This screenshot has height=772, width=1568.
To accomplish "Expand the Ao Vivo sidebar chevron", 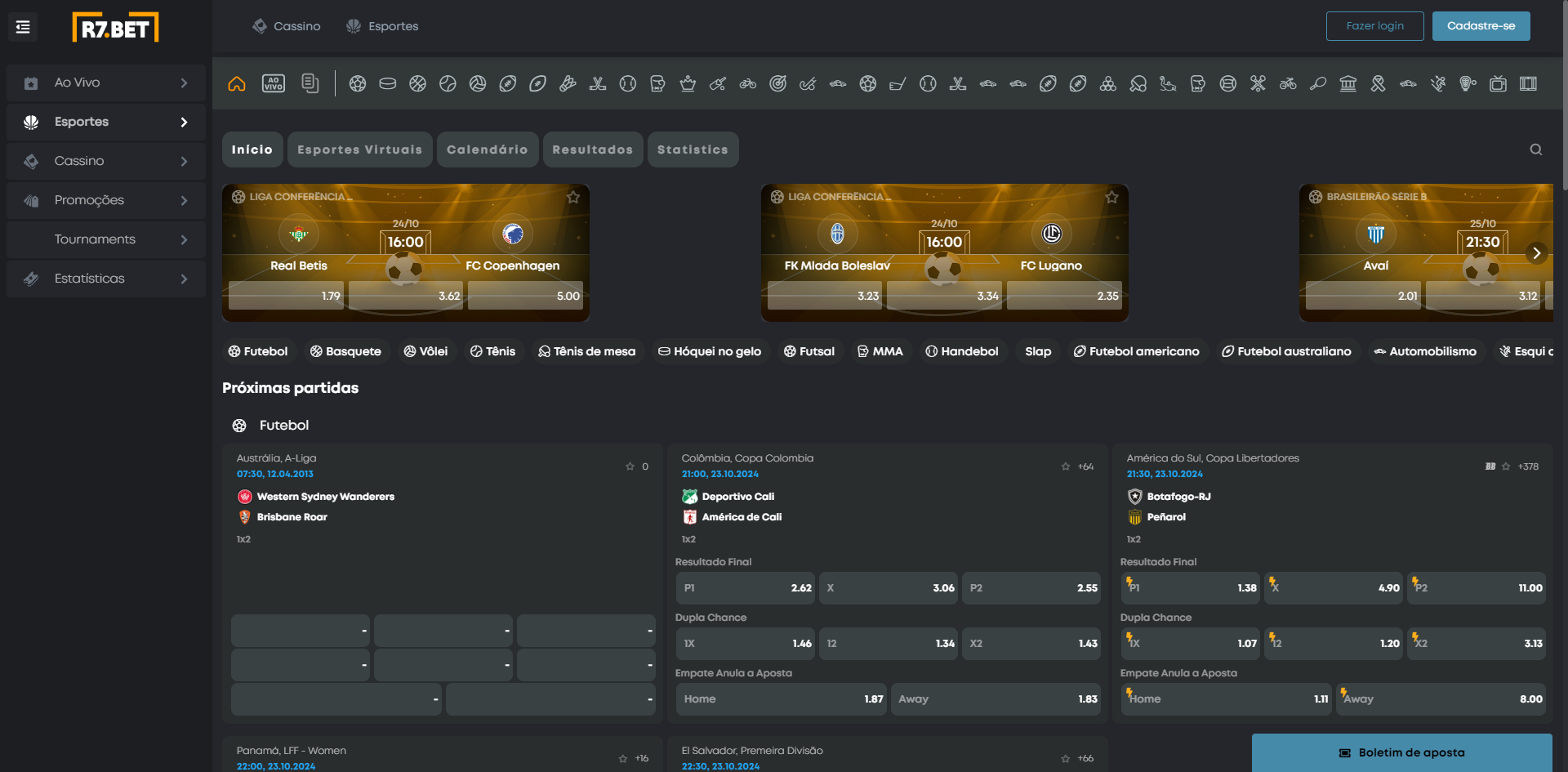I will (x=184, y=83).
